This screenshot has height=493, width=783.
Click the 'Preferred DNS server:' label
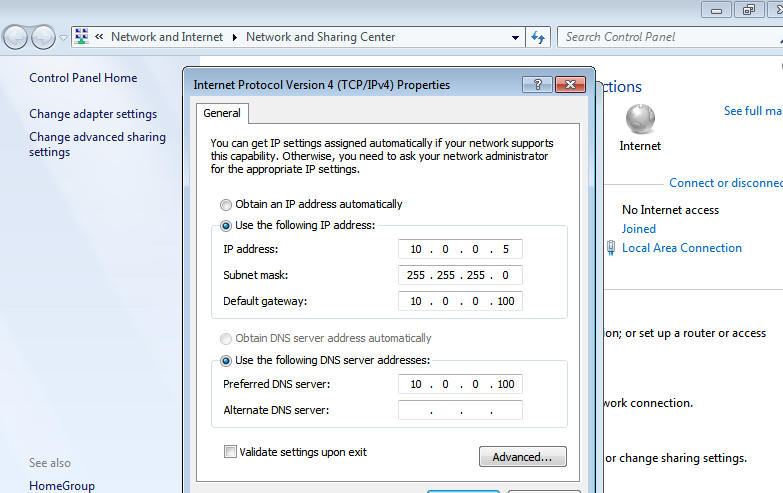point(276,384)
